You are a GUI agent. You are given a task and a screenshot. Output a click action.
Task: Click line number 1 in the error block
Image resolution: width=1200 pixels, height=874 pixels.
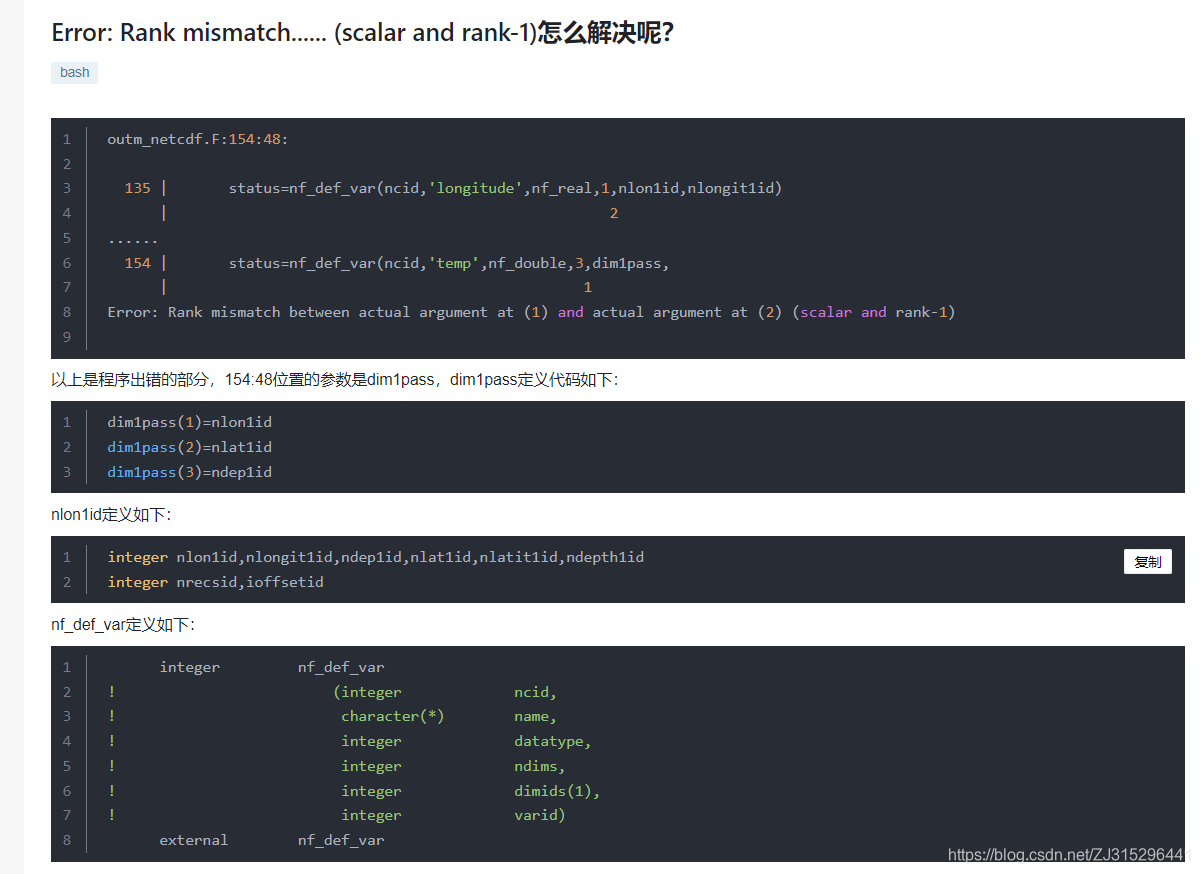(x=66, y=138)
